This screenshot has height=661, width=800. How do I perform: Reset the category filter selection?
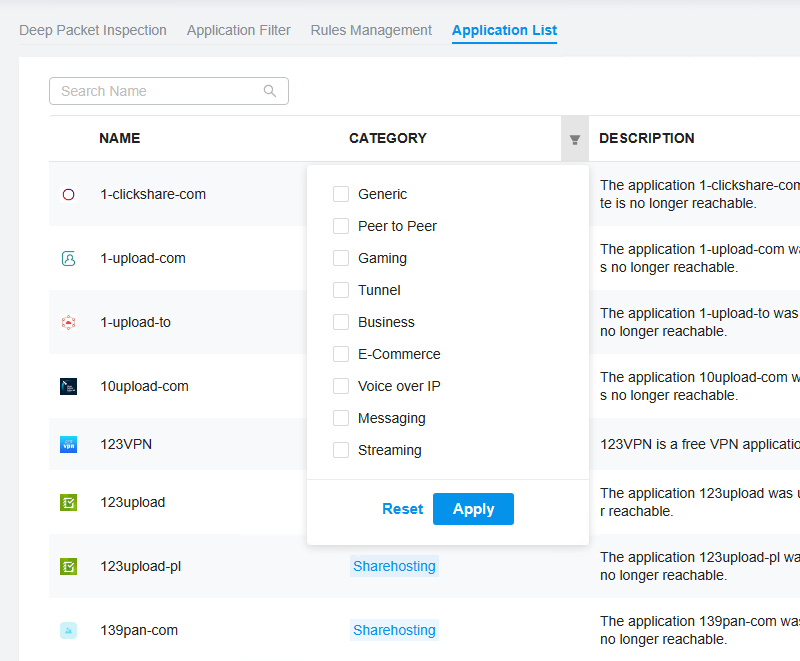pyautogui.click(x=402, y=509)
